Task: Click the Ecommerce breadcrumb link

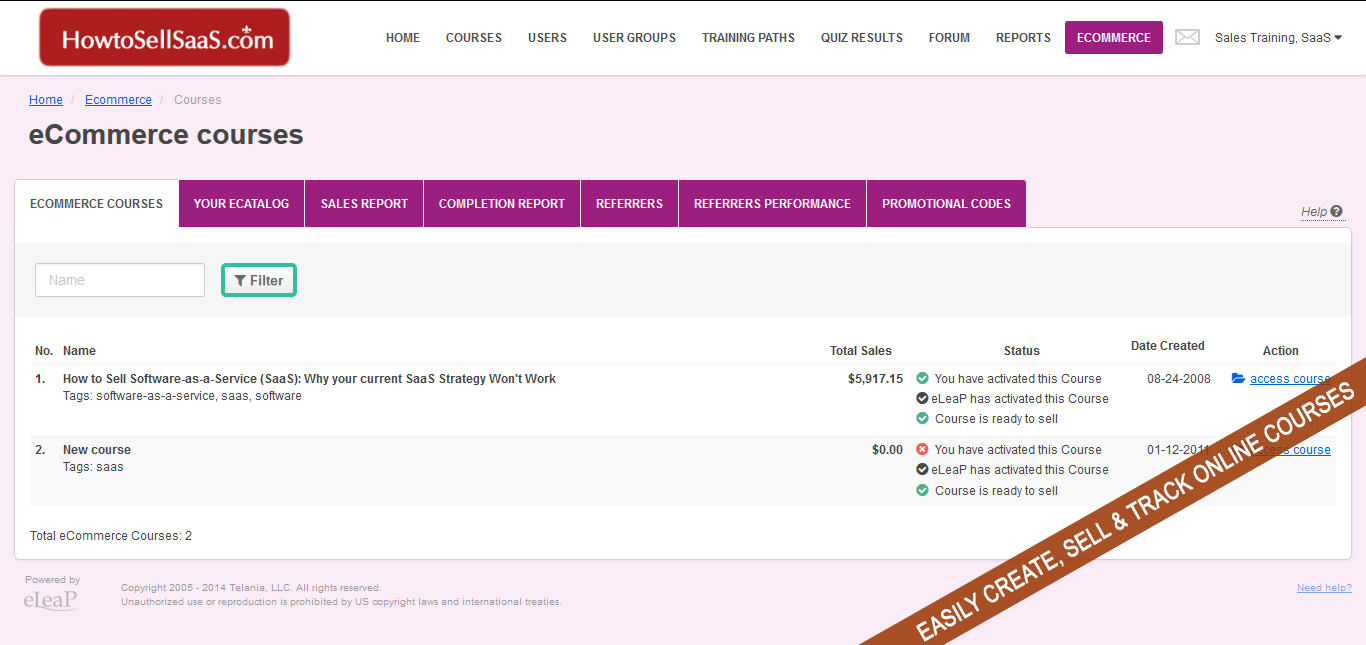Action: [x=118, y=100]
